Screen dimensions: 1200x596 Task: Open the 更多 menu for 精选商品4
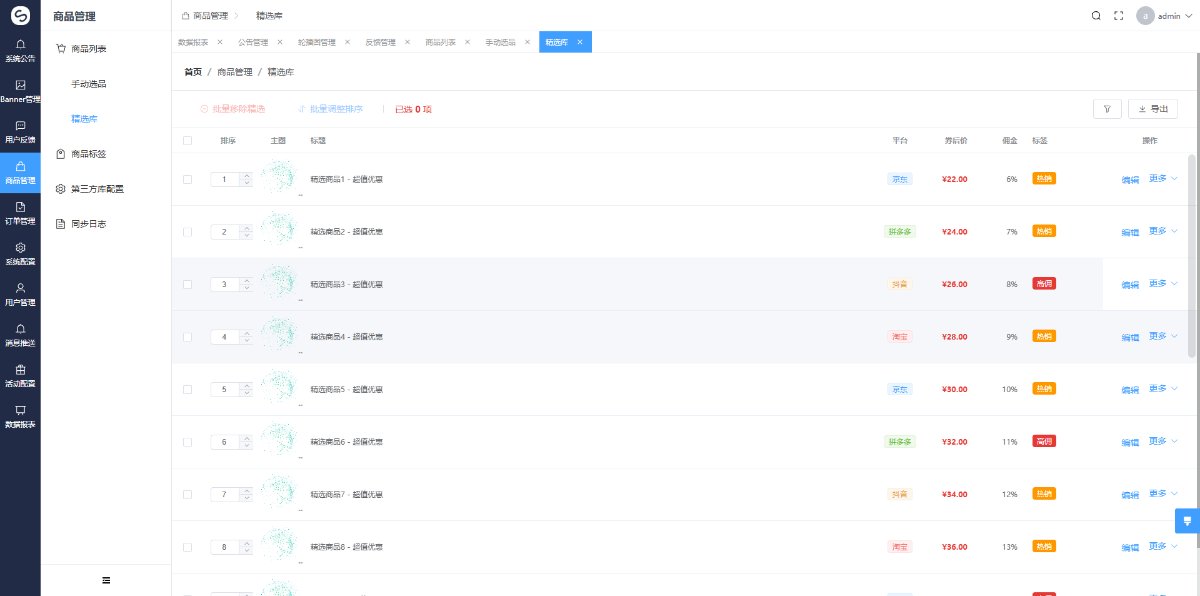(x=1163, y=336)
